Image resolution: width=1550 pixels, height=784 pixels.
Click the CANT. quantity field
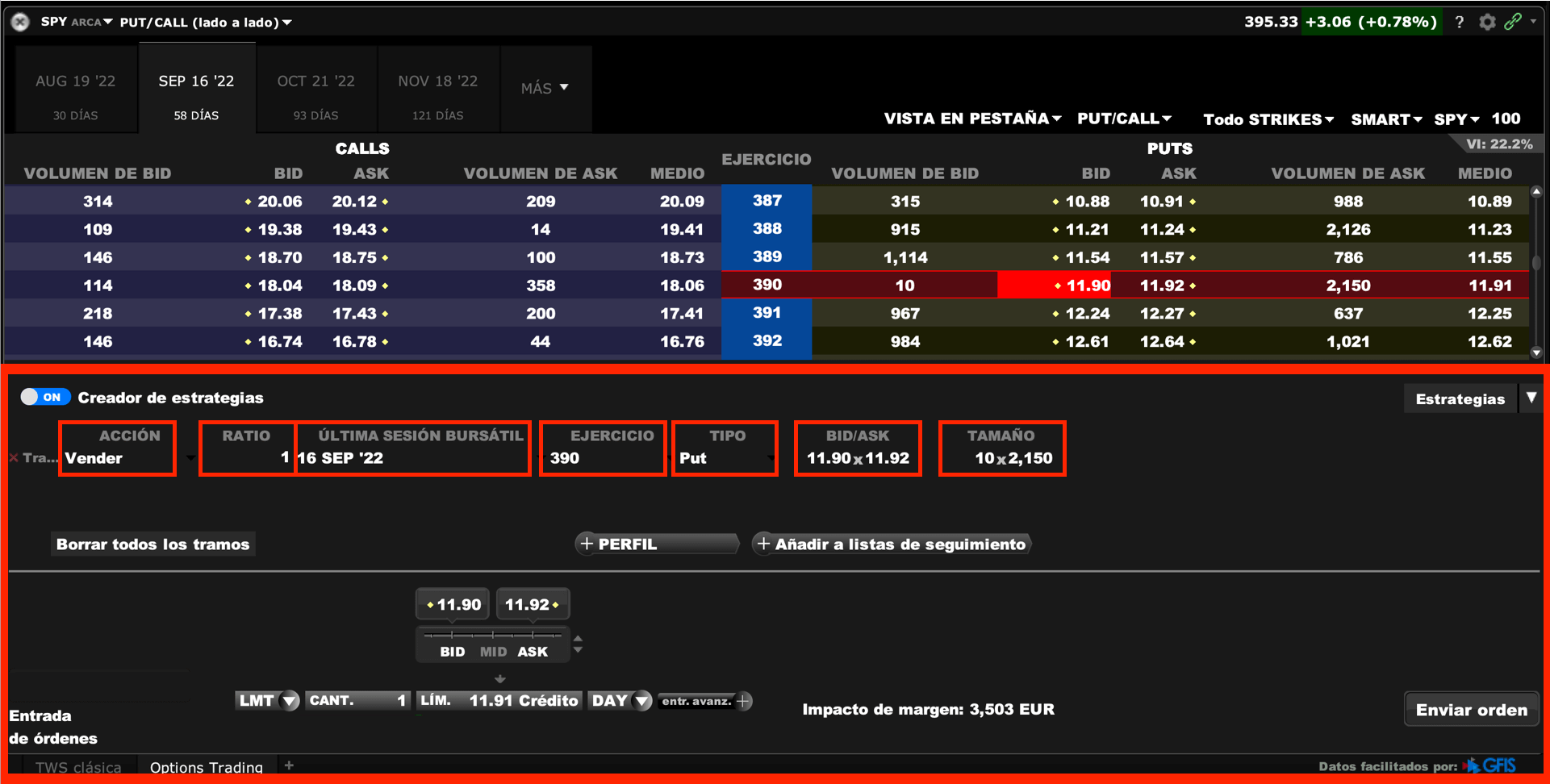click(357, 700)
